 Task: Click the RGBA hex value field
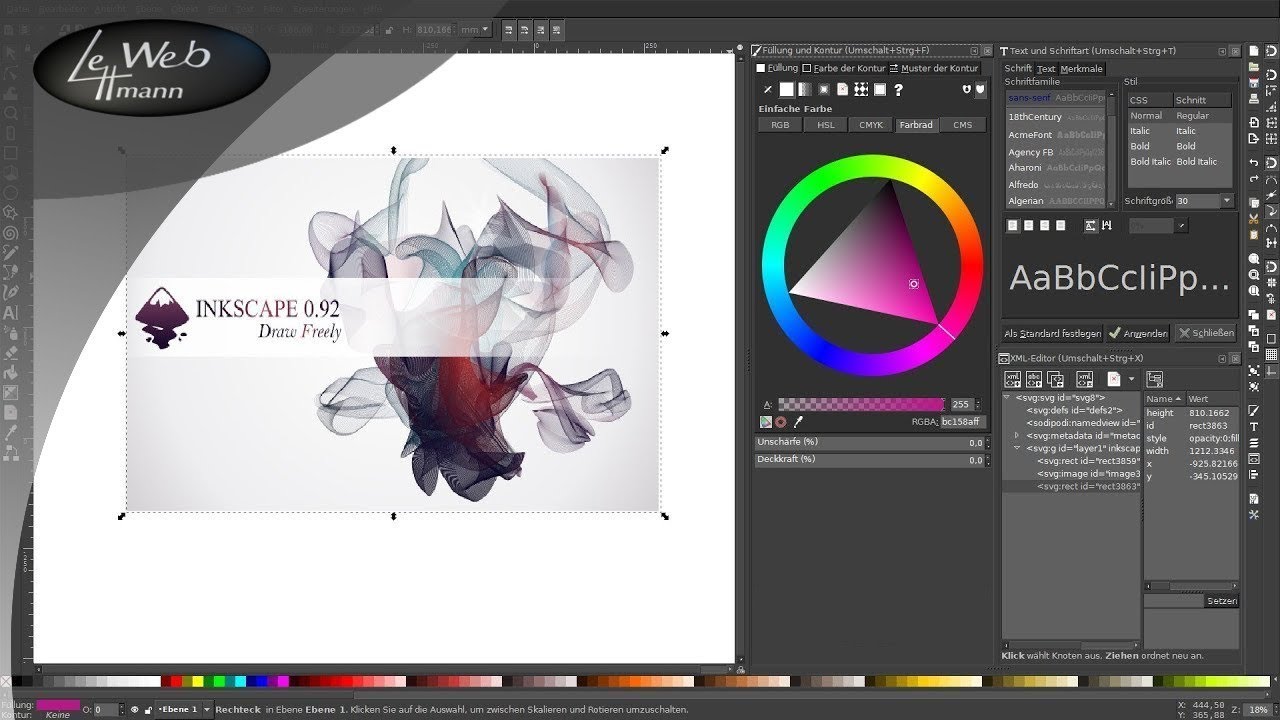pyautogui.click(x=964, y=422)
